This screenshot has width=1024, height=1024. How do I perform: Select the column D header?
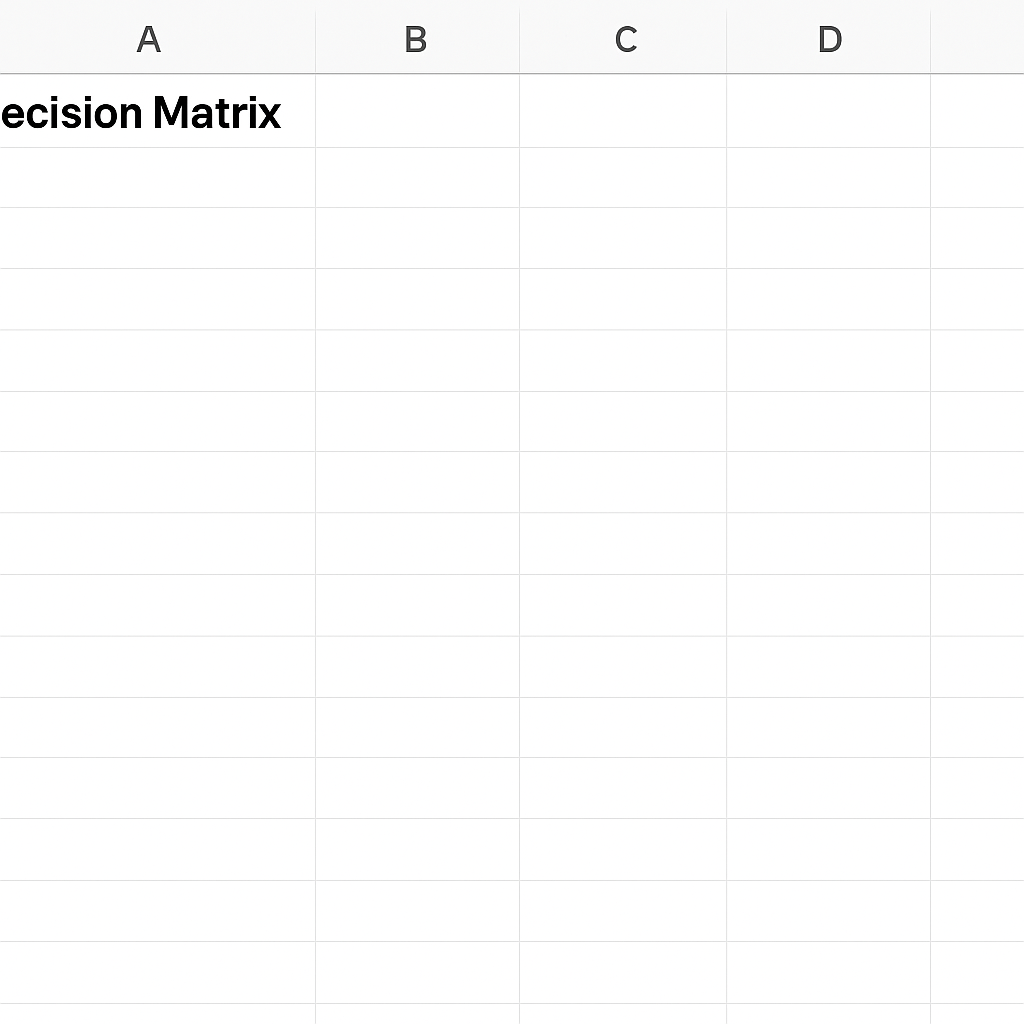pyautogui.click(x=829, y=40)
